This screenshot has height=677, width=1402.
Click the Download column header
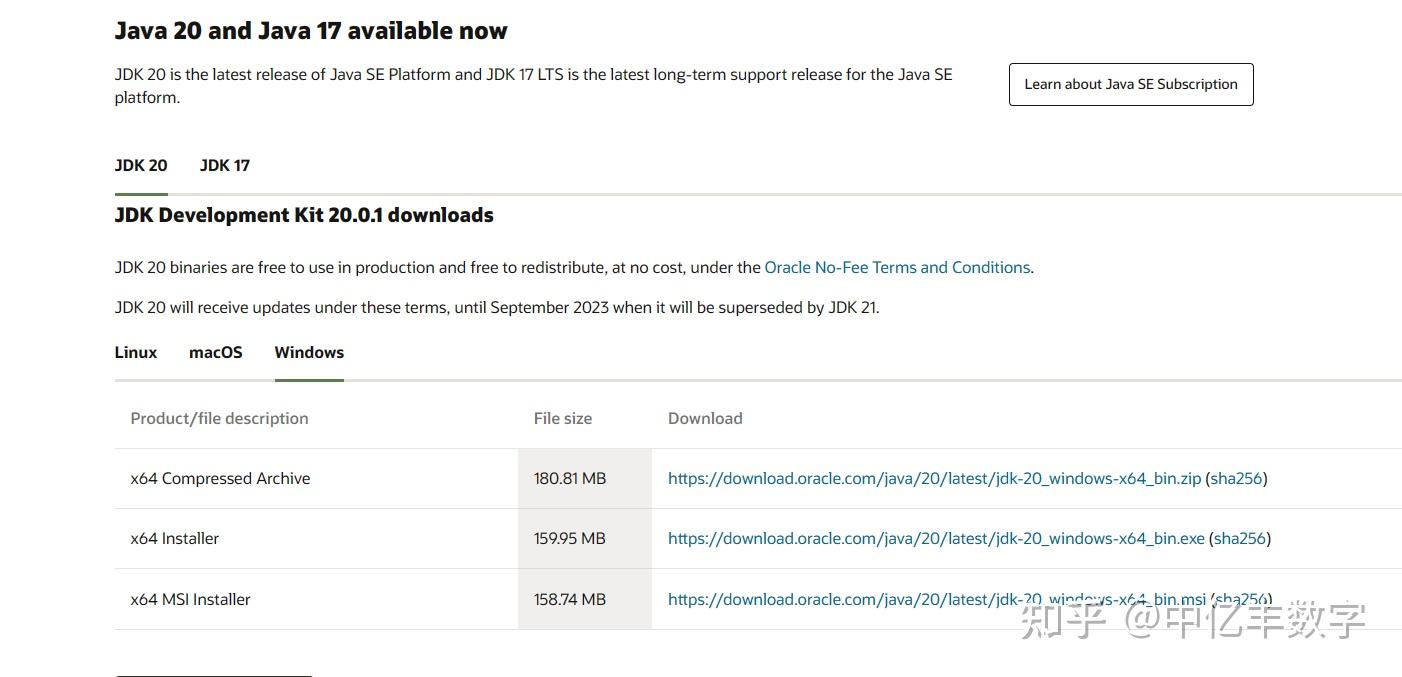(x=705, y=419)
